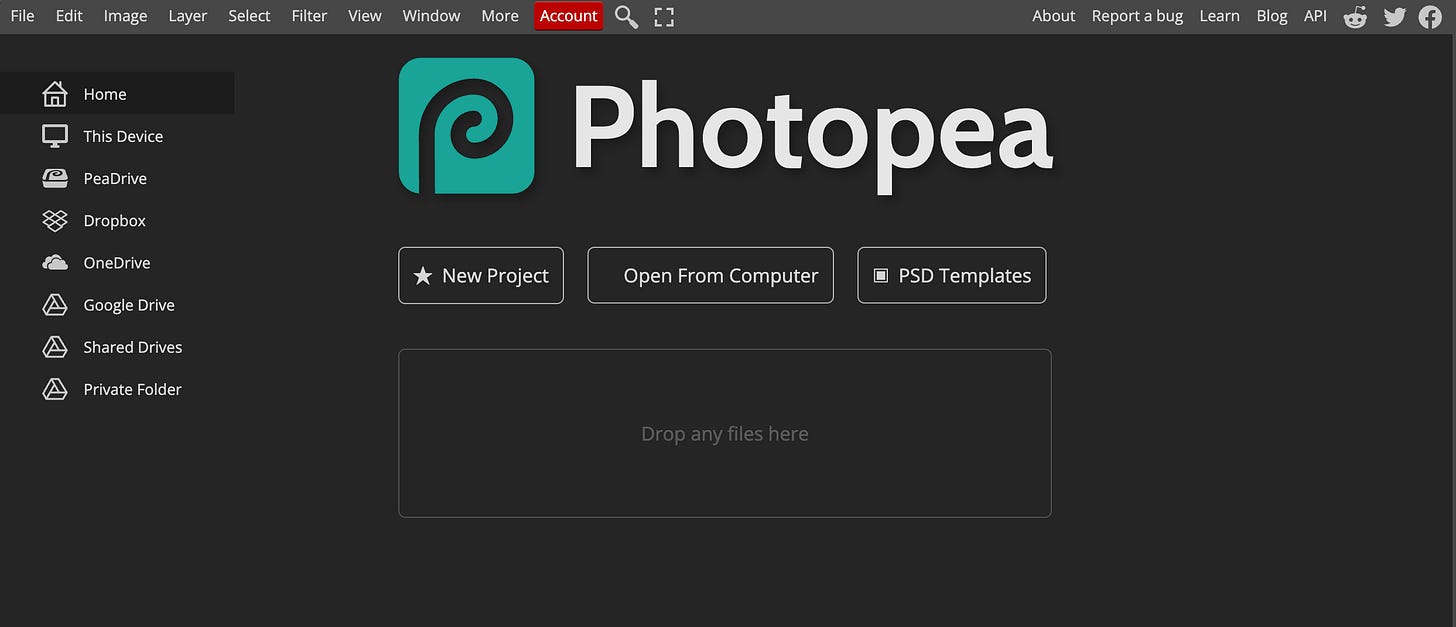Open the More menu
The width and height of the screenshot is (1456, 627).
(x=500, y=16)
